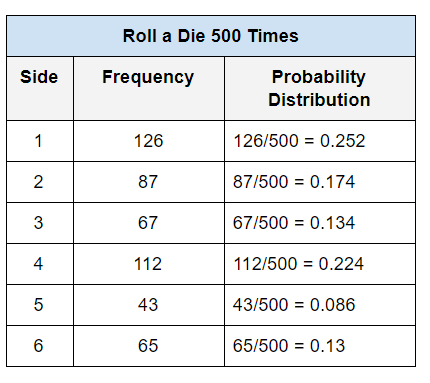This screenshot has height=383, width=430.
Task: Click the frequency cell showing 67
Action: tap(149, 223)
